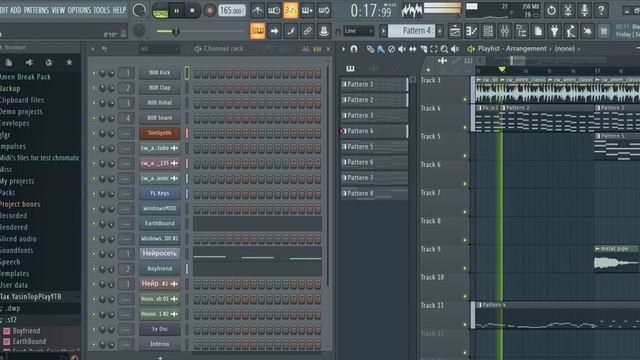Expand the Packs browser folder
Viewport: 640px width, 360px height.
7,193
